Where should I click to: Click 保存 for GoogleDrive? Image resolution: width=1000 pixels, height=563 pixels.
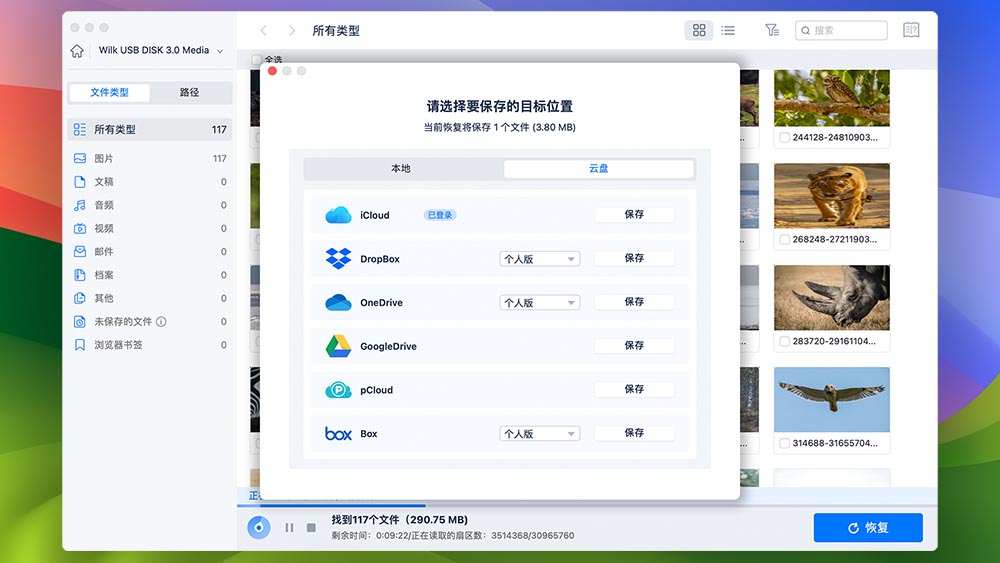pos(634,345)
